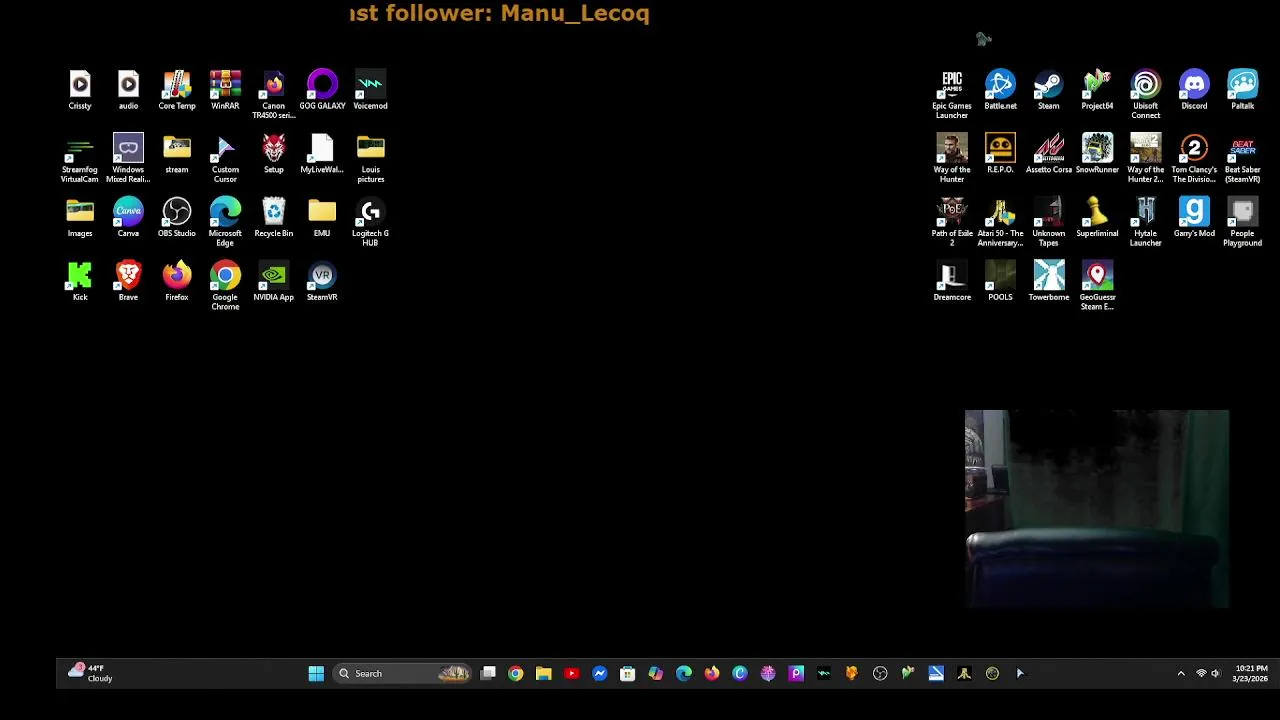Launch Project64 emulator
1280x720 pixels.
[x=1097, y=90]
